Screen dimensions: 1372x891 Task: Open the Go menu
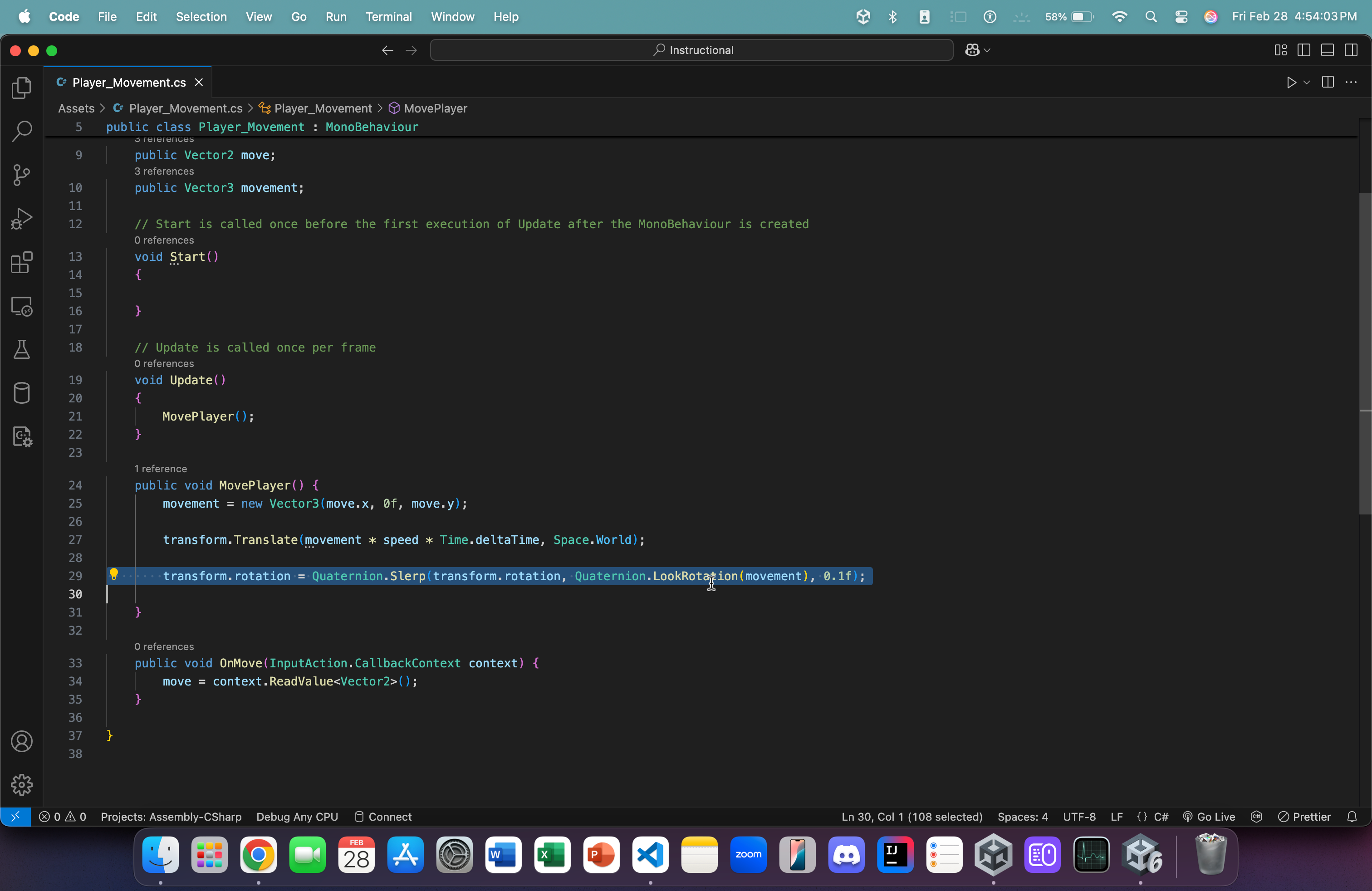(x=299, y=17)
